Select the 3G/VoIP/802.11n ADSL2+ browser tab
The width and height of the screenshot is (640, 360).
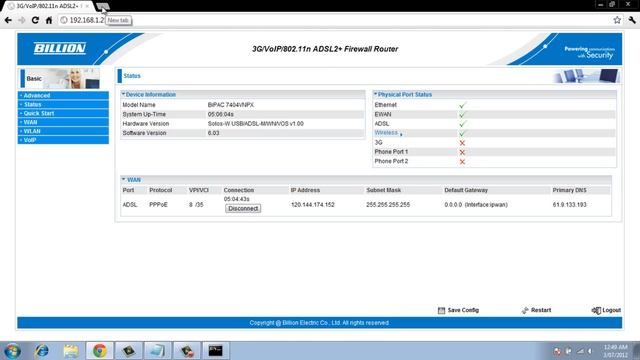coord(47,6)
